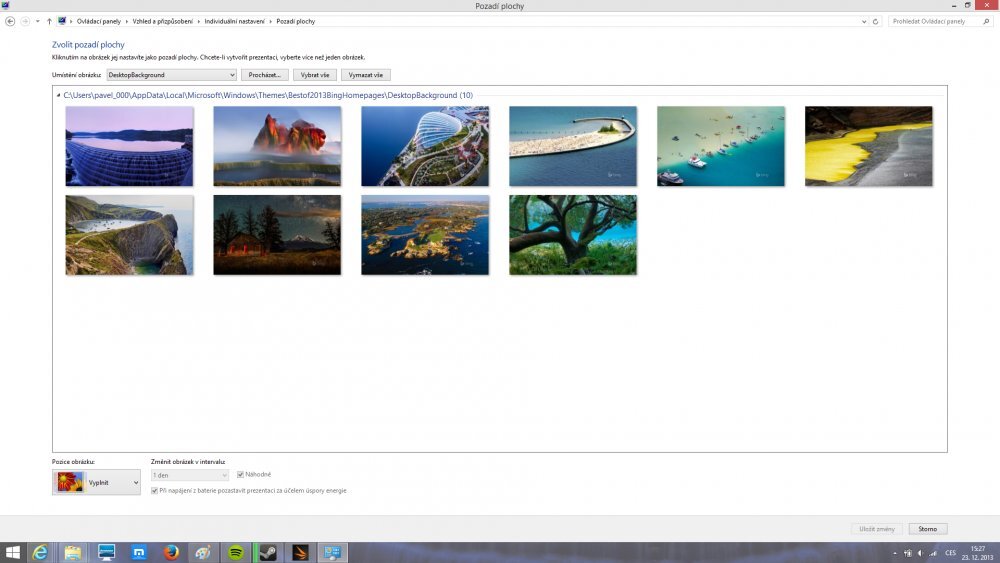
Task: Open the orange-lines app in taskbar
Action: click(x=300, y=552)
